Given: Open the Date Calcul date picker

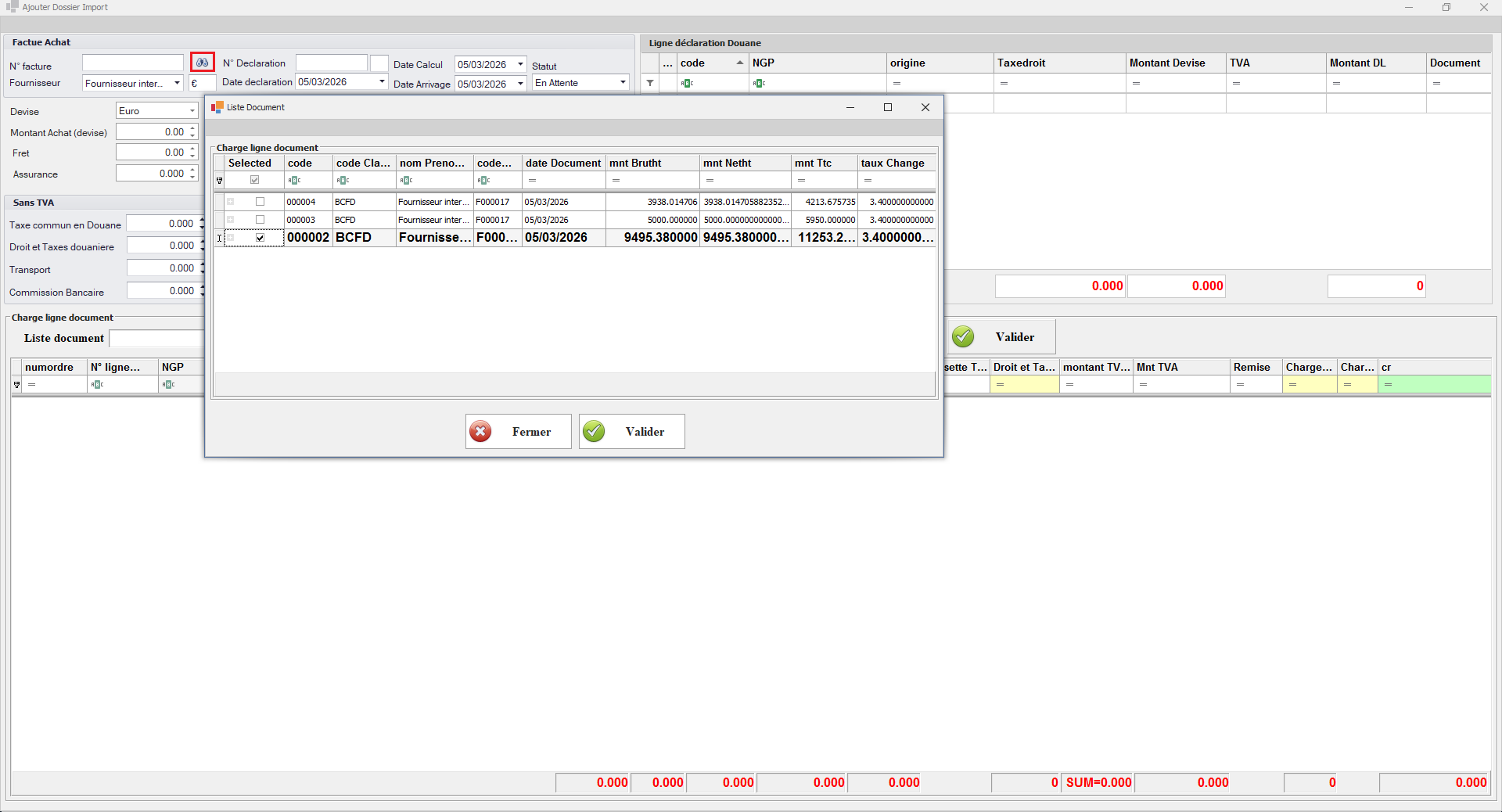Looking at the screenshot, I should coord(520,65).
